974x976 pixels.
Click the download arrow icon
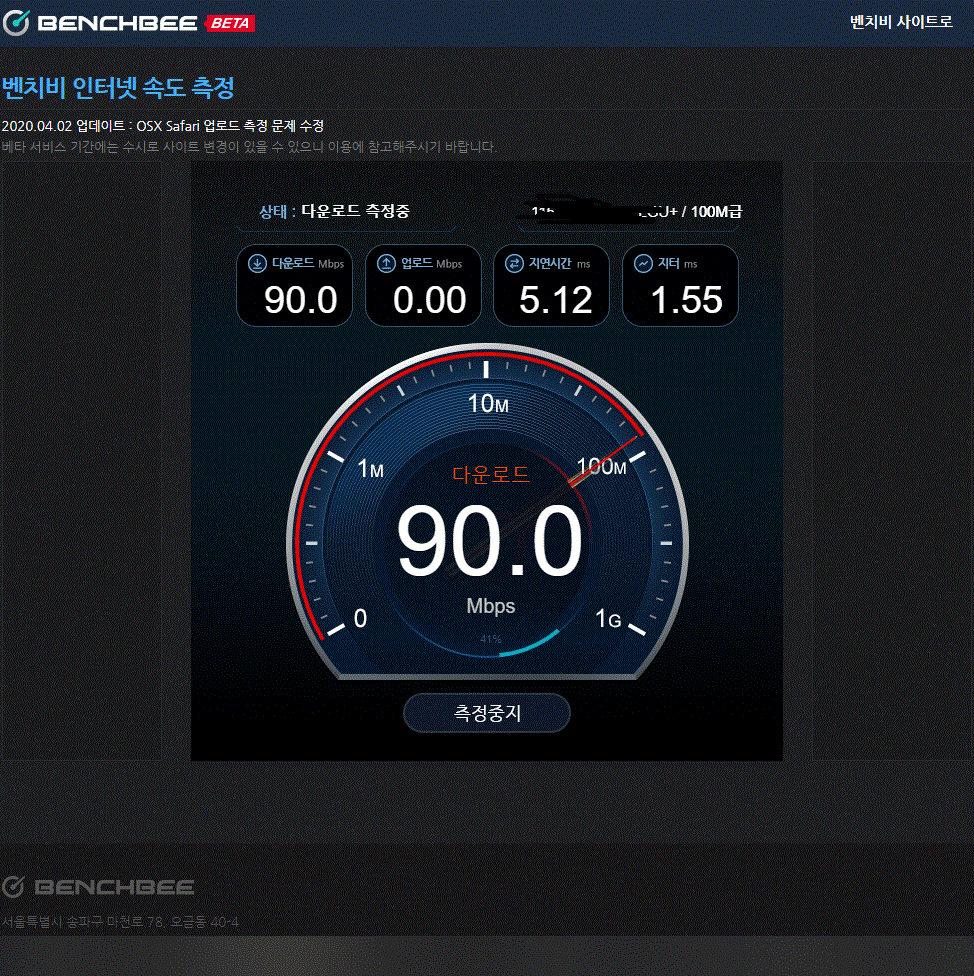pyautogui.click(x=257, y=264)
